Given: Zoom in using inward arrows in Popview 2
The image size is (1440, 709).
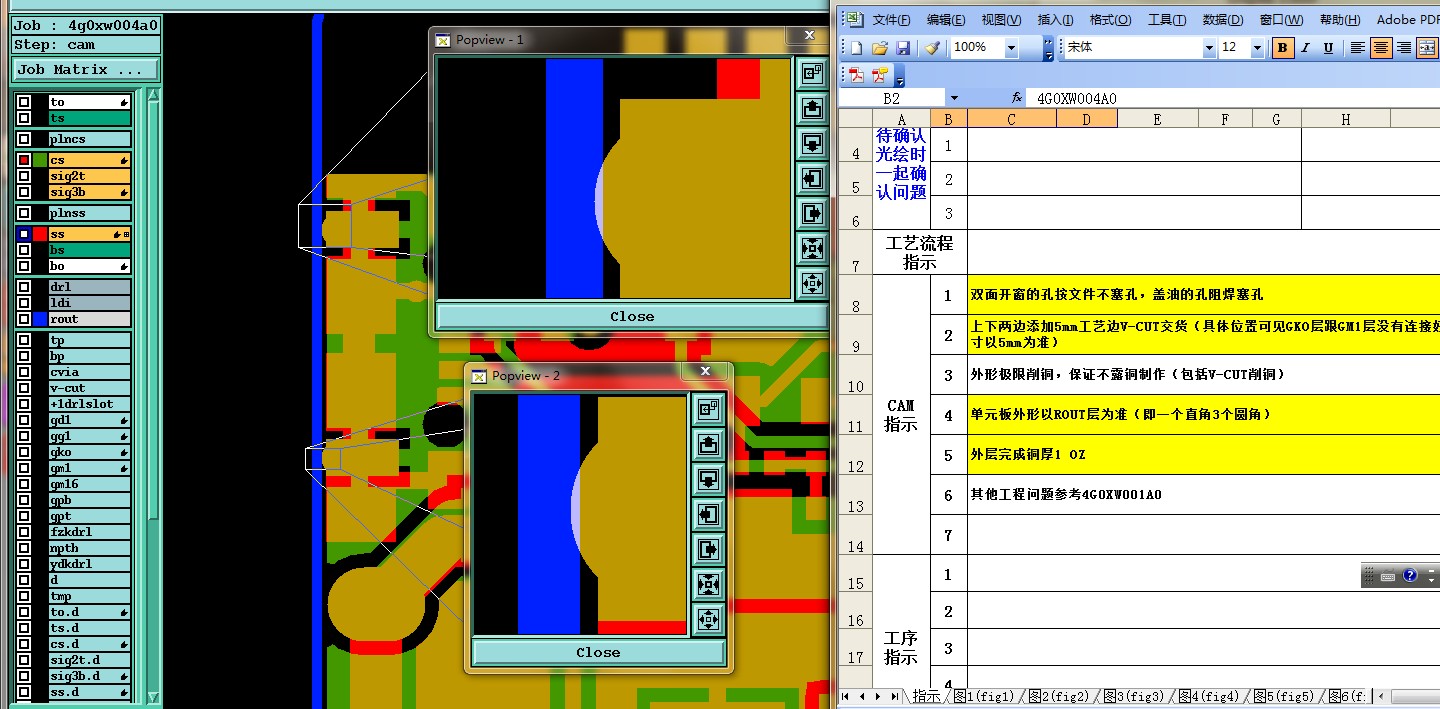Looking at the screenshot, I should point(708,584).
